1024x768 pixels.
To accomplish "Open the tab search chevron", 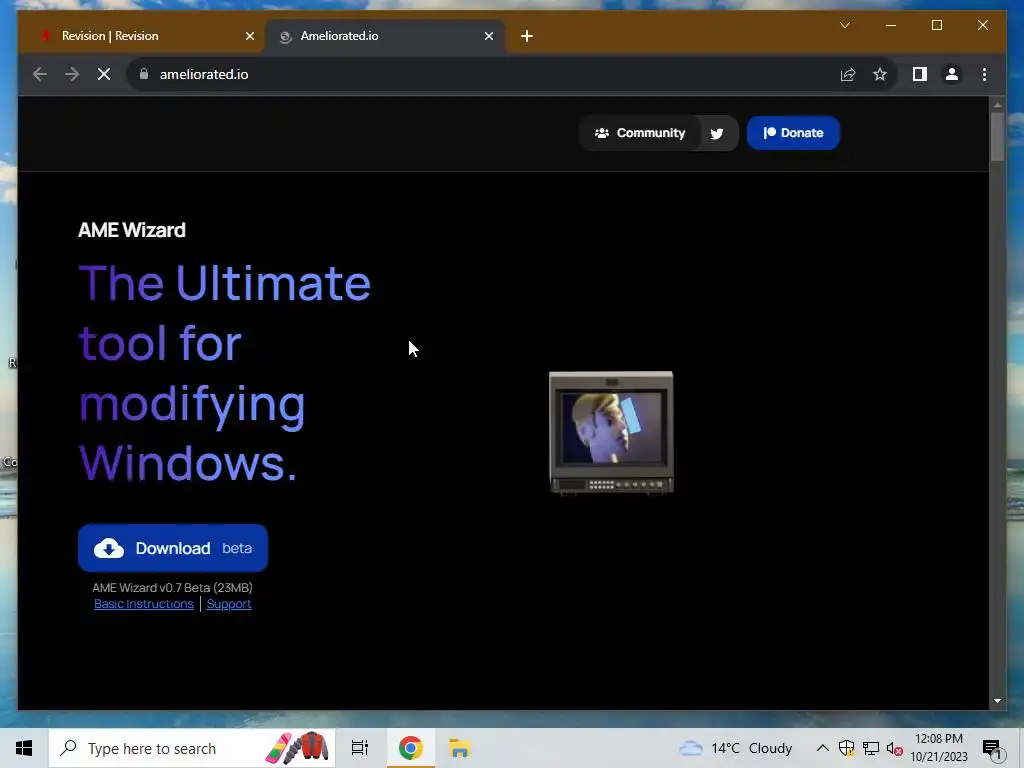I will tap(844, 25).
